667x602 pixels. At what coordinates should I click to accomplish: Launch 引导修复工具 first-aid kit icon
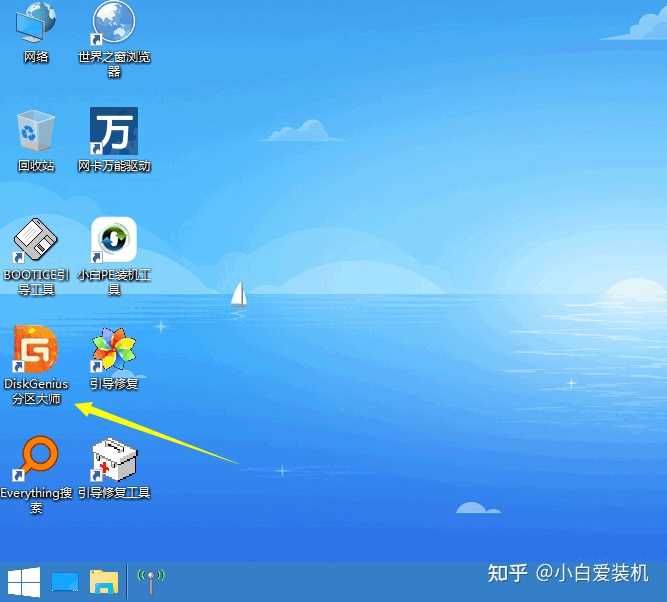coord(114,459)
